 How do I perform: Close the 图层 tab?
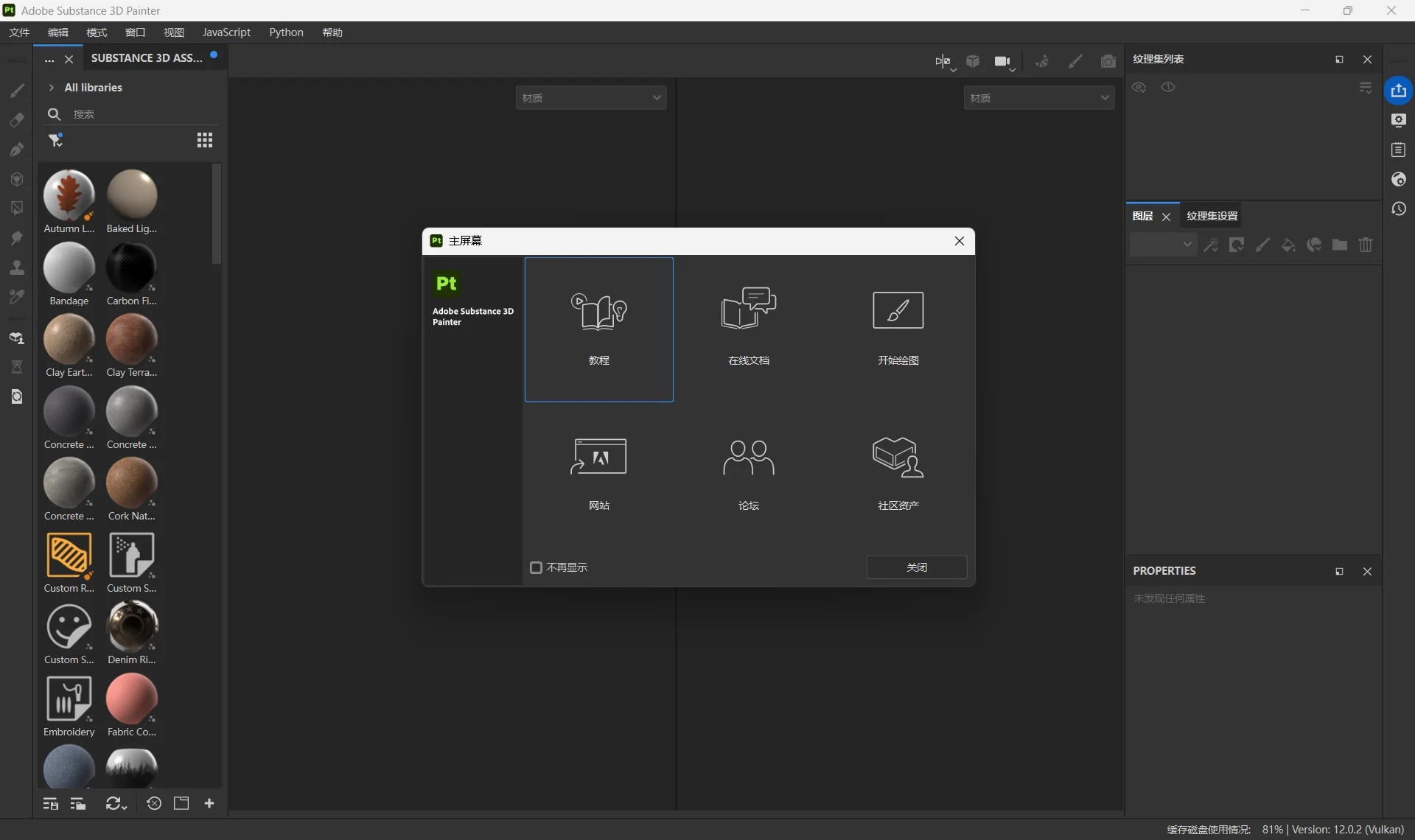coord(1166,217)
